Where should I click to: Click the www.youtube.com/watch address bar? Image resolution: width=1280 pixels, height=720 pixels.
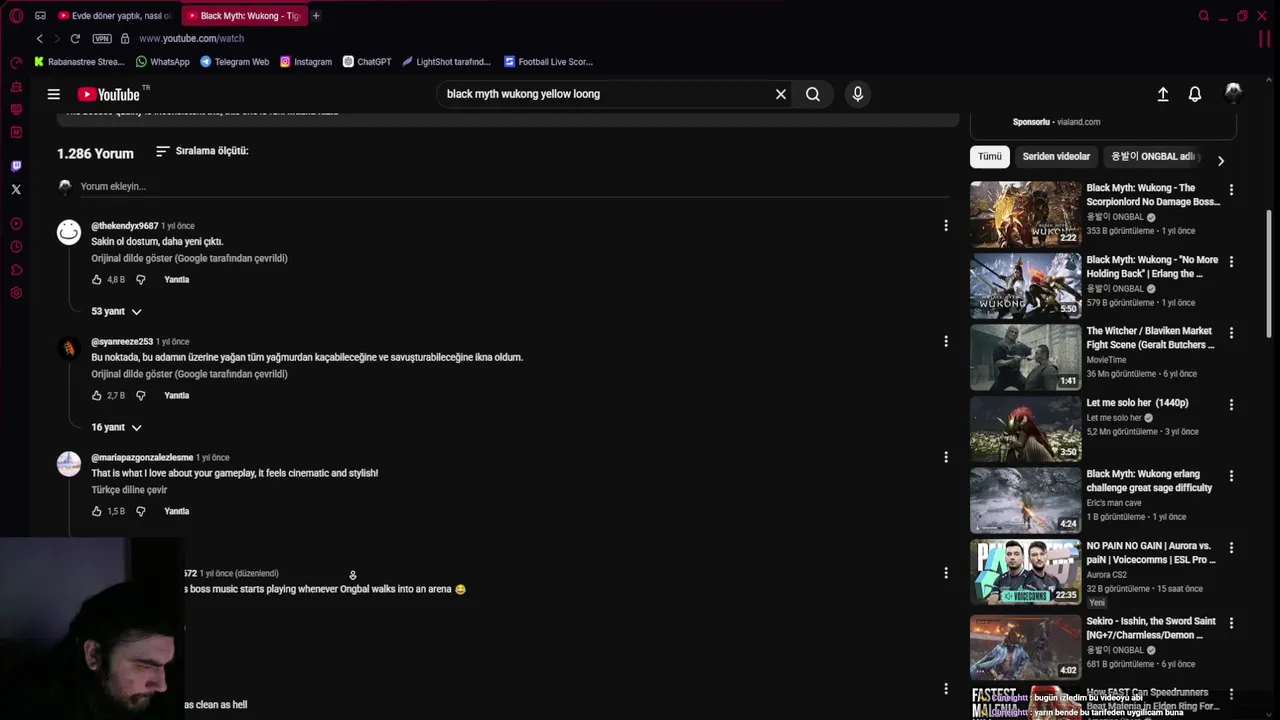[191, 38]
